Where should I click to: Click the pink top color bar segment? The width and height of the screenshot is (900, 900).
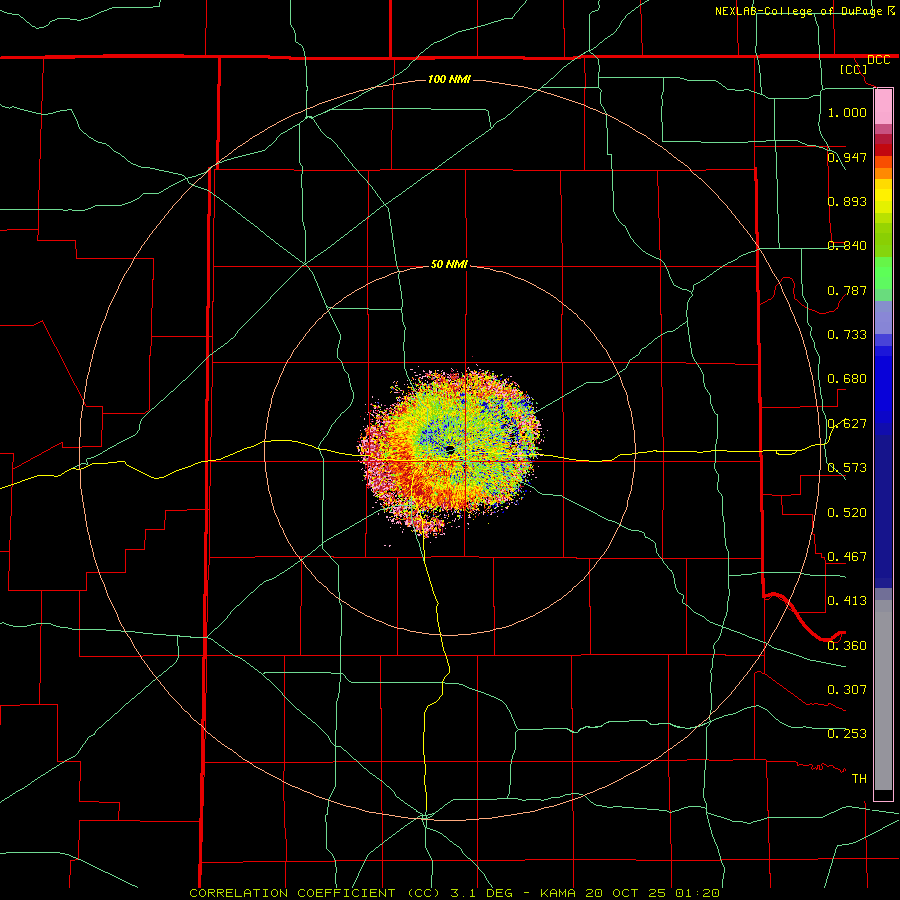(x=883, y=107)
